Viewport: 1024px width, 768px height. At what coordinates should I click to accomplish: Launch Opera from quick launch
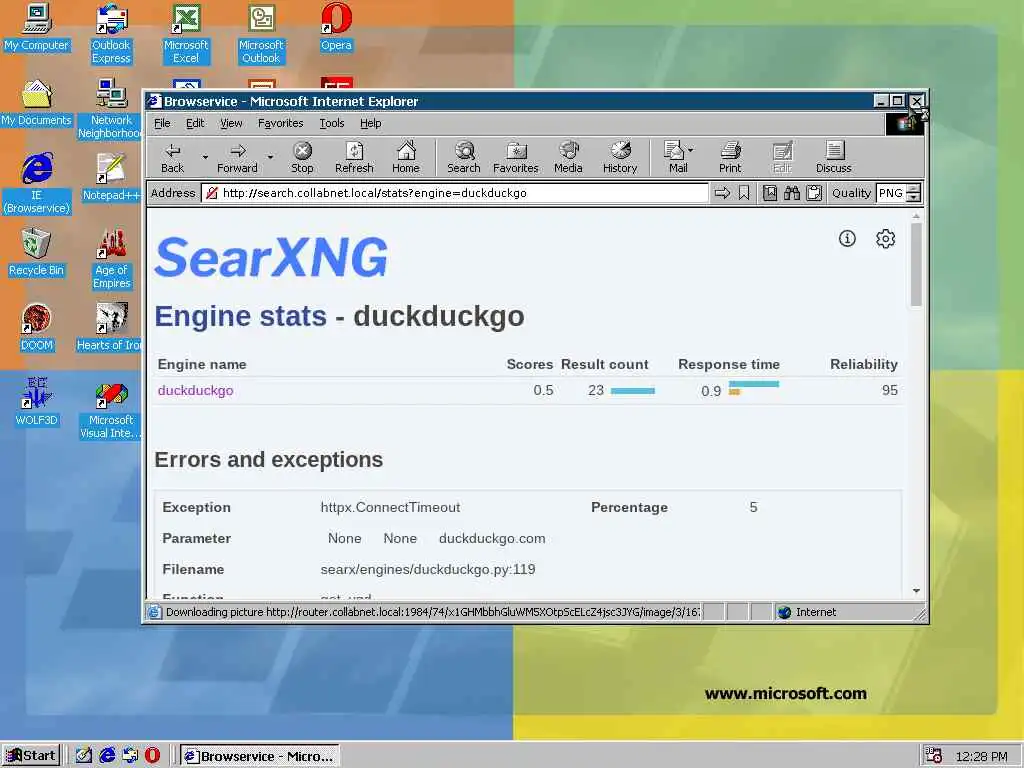pyautogui.click(x=152, y=756)
